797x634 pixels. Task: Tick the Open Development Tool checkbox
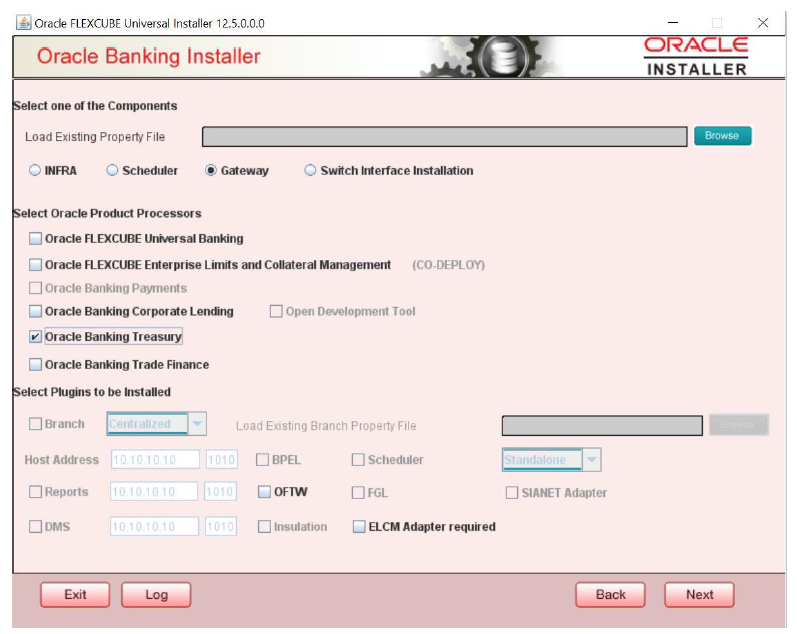275,311
